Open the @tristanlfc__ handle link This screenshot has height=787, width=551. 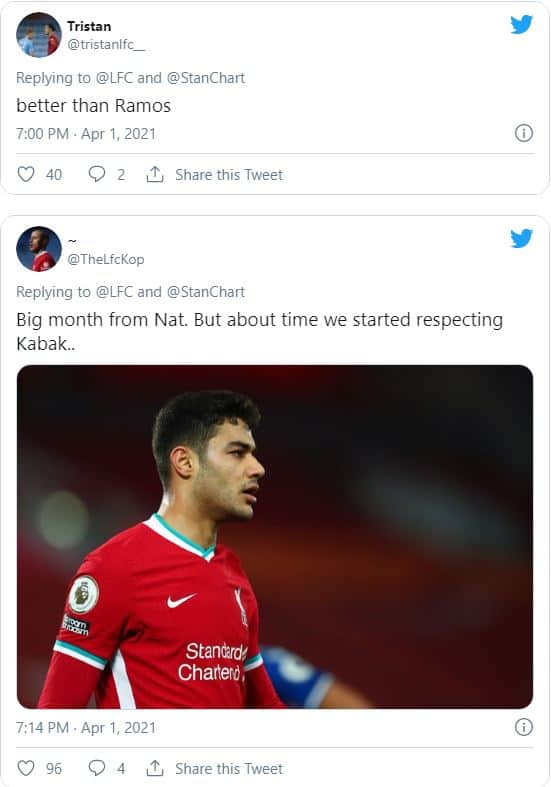106,45
